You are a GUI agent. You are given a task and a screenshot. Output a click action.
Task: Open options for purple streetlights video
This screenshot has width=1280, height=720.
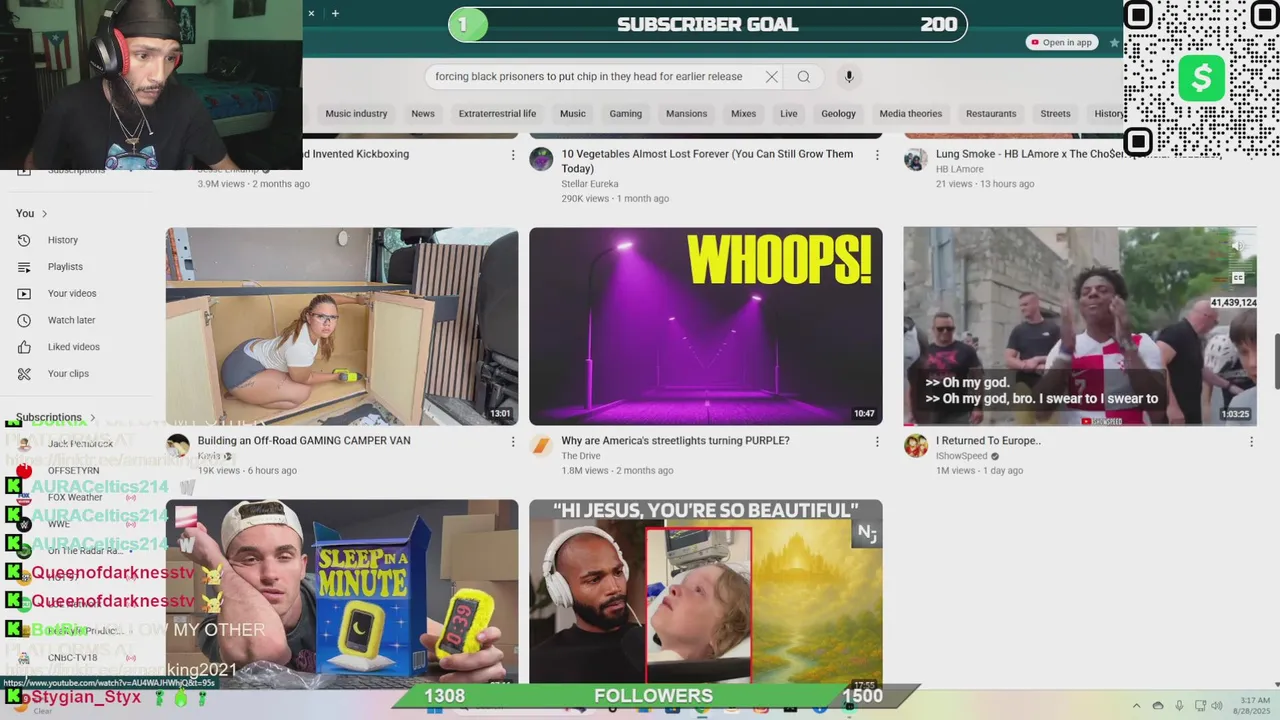(877, 441)
